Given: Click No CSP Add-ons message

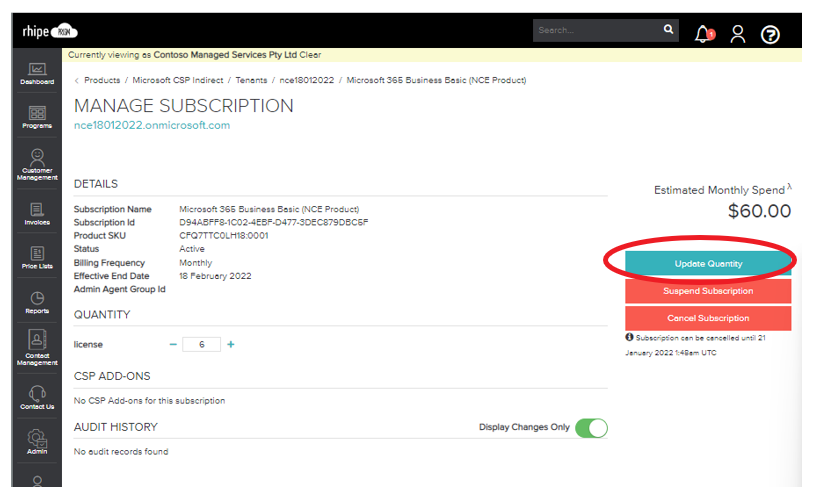Looking at the screenshot, I should coord(149,401).
